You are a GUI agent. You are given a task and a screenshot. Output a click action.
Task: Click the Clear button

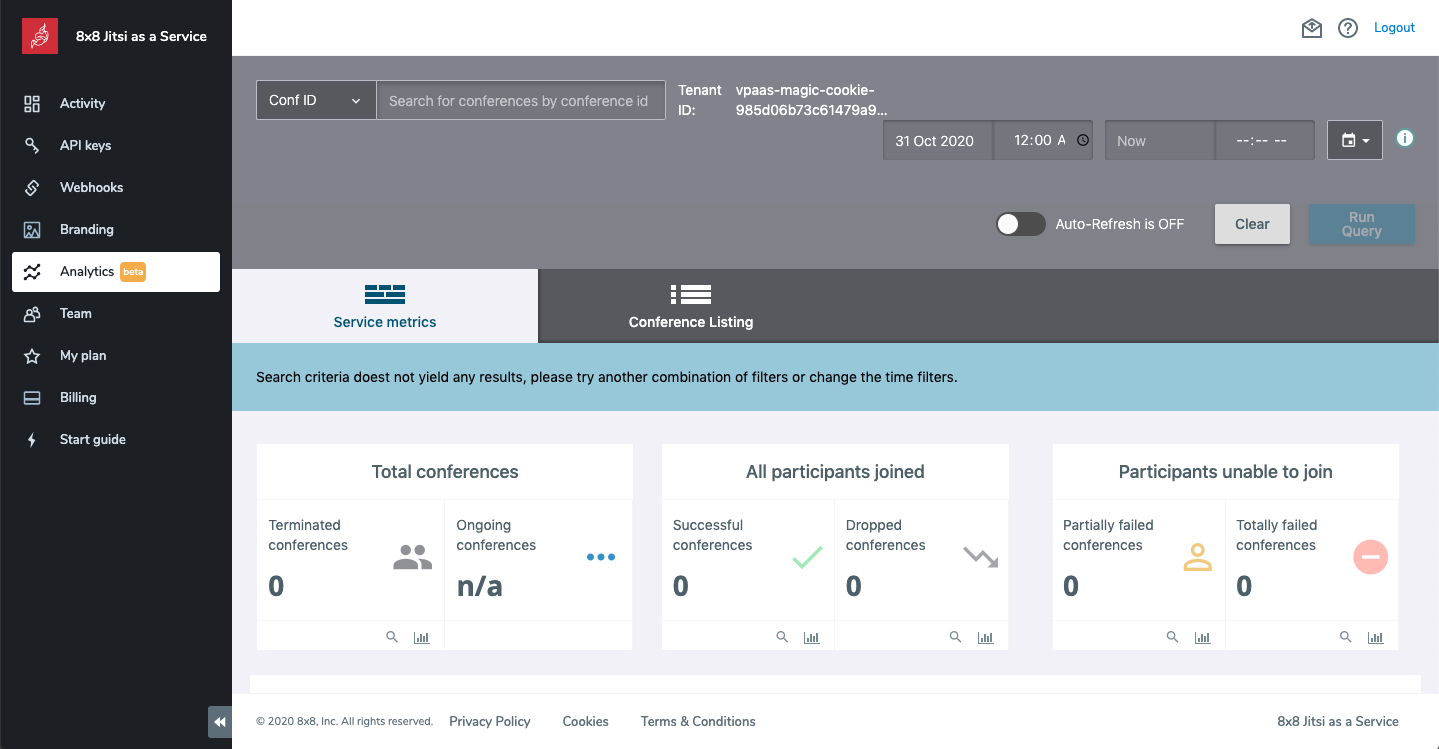tap(1252, 224)
